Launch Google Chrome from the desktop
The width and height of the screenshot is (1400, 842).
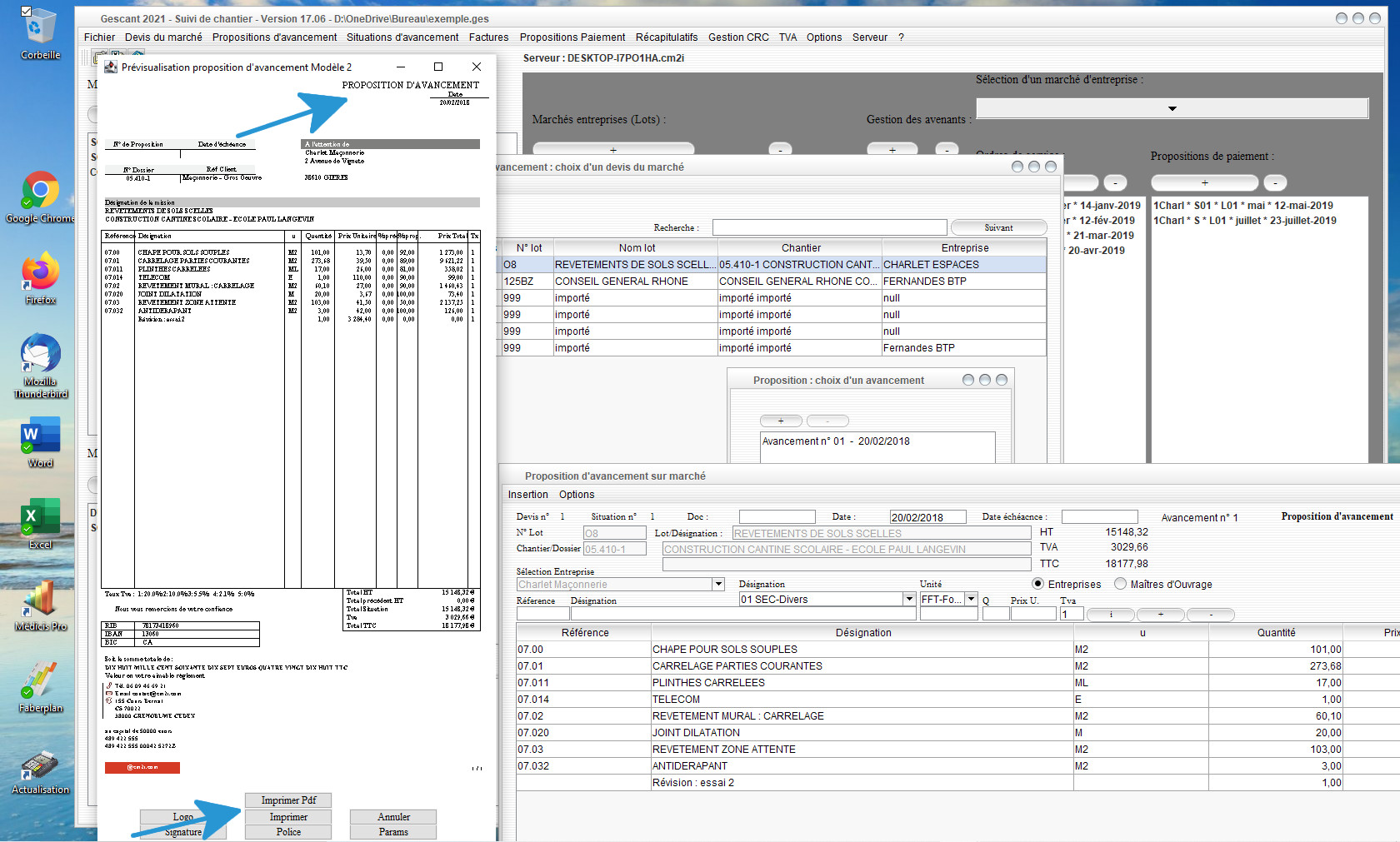tap(39, 197)
